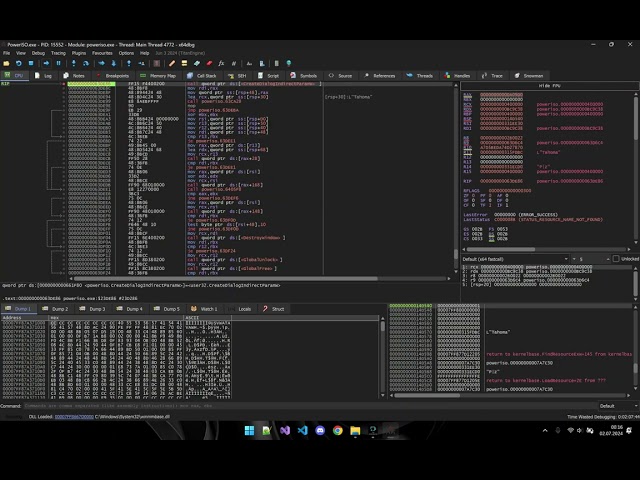Click the Functions fx icon
640x480 pixels.
(221, 63)
